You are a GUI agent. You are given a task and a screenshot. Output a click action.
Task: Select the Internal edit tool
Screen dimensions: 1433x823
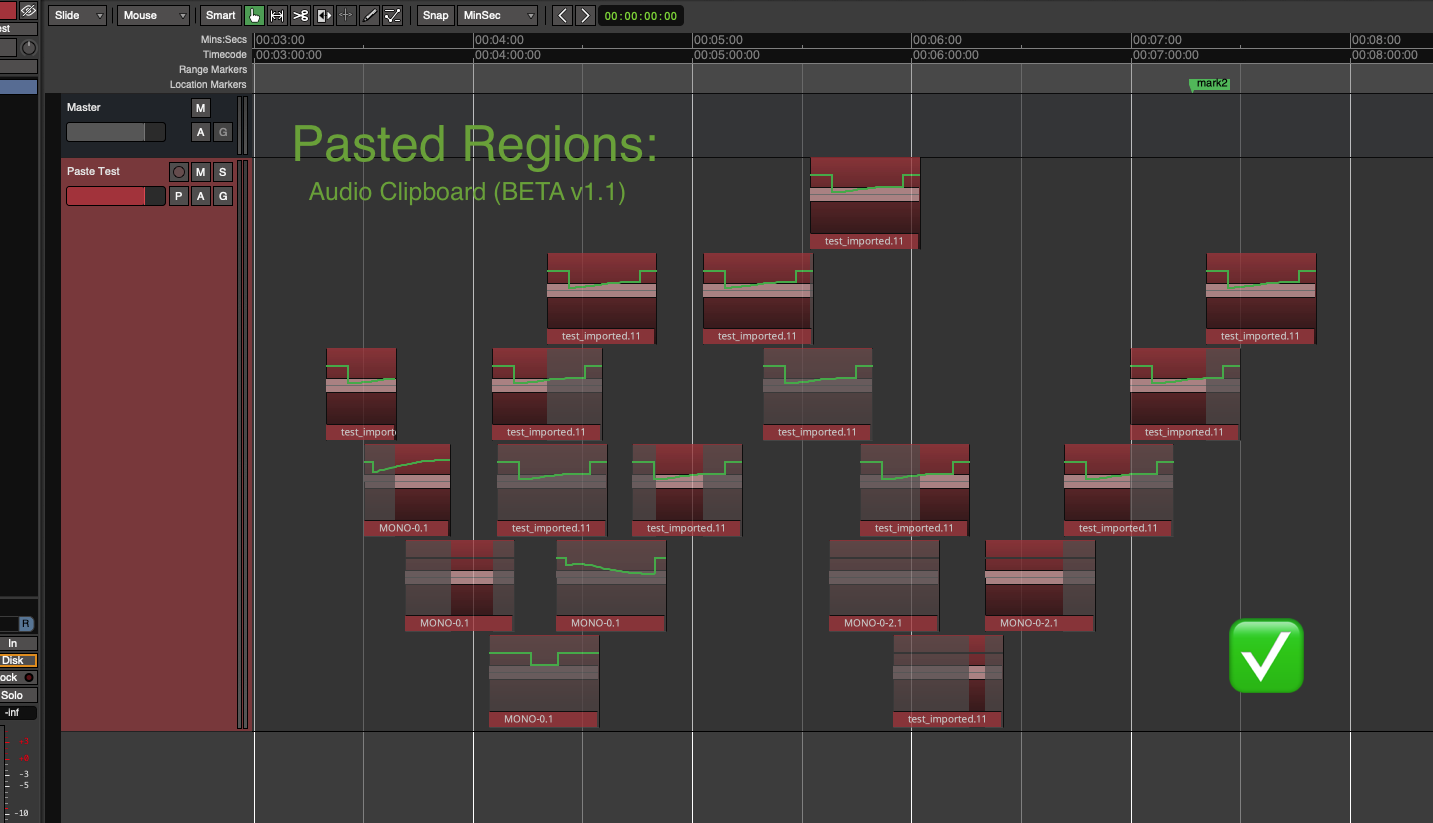tap(392, 15)
